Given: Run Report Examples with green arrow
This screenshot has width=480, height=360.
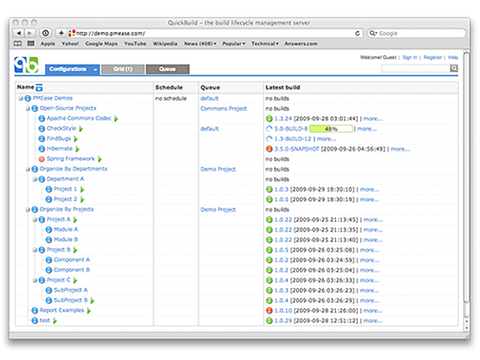Looking at the screenshot, I should click(x=89, y=311).
